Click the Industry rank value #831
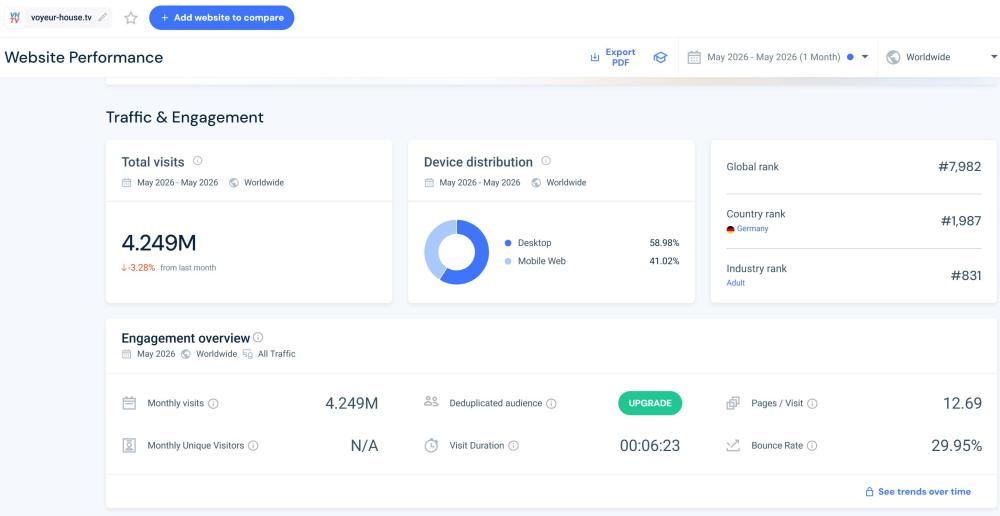The width and height of the screenshot is (1000, 516). [966, 276]
